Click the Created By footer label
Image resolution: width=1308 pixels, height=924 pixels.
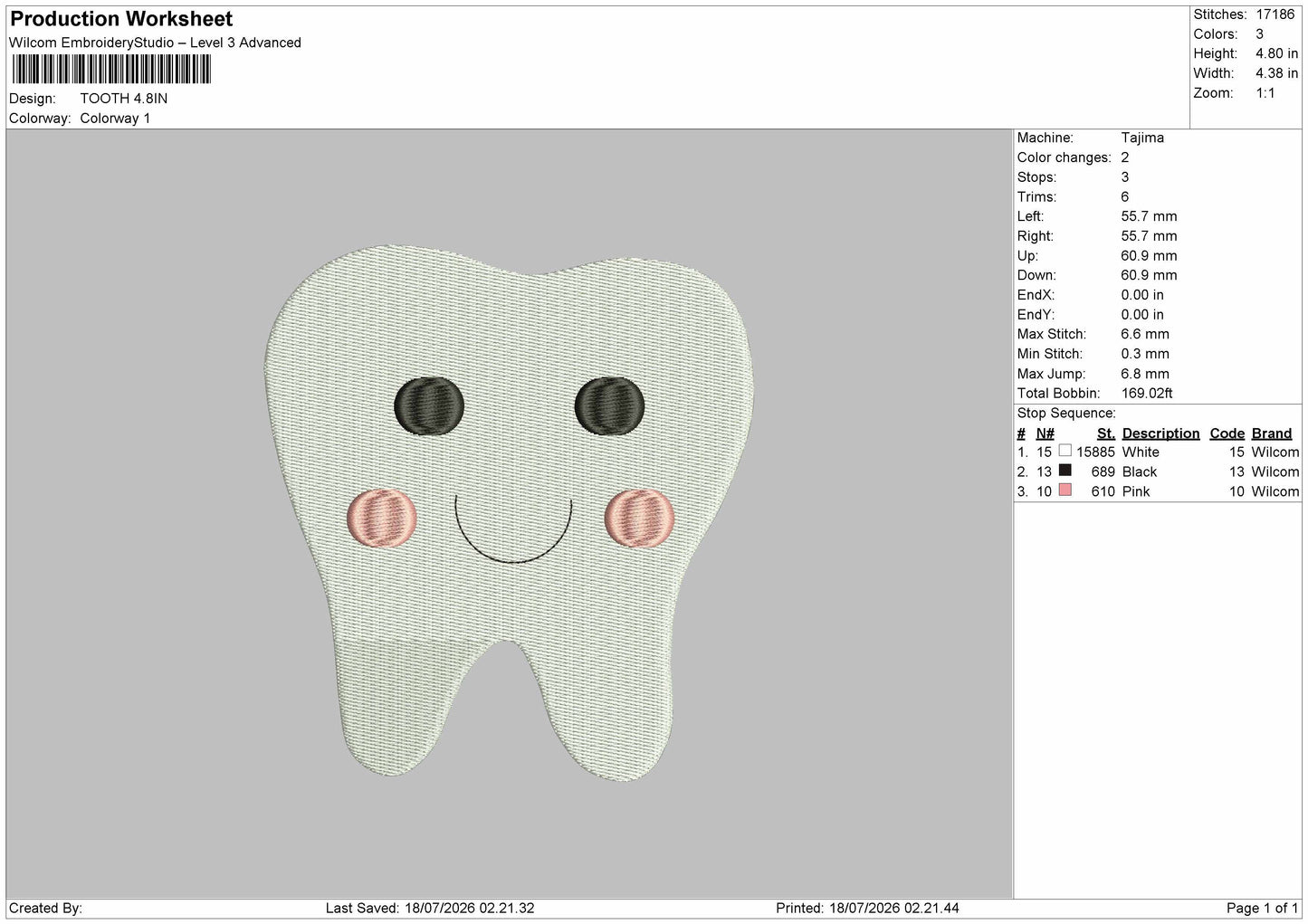[x=45, y=909]
